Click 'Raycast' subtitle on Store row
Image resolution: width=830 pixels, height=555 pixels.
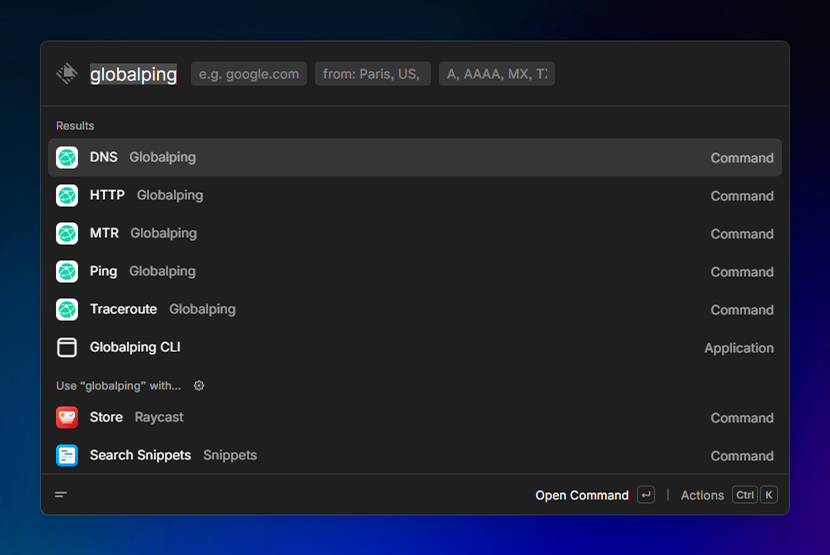pos(159,417)
